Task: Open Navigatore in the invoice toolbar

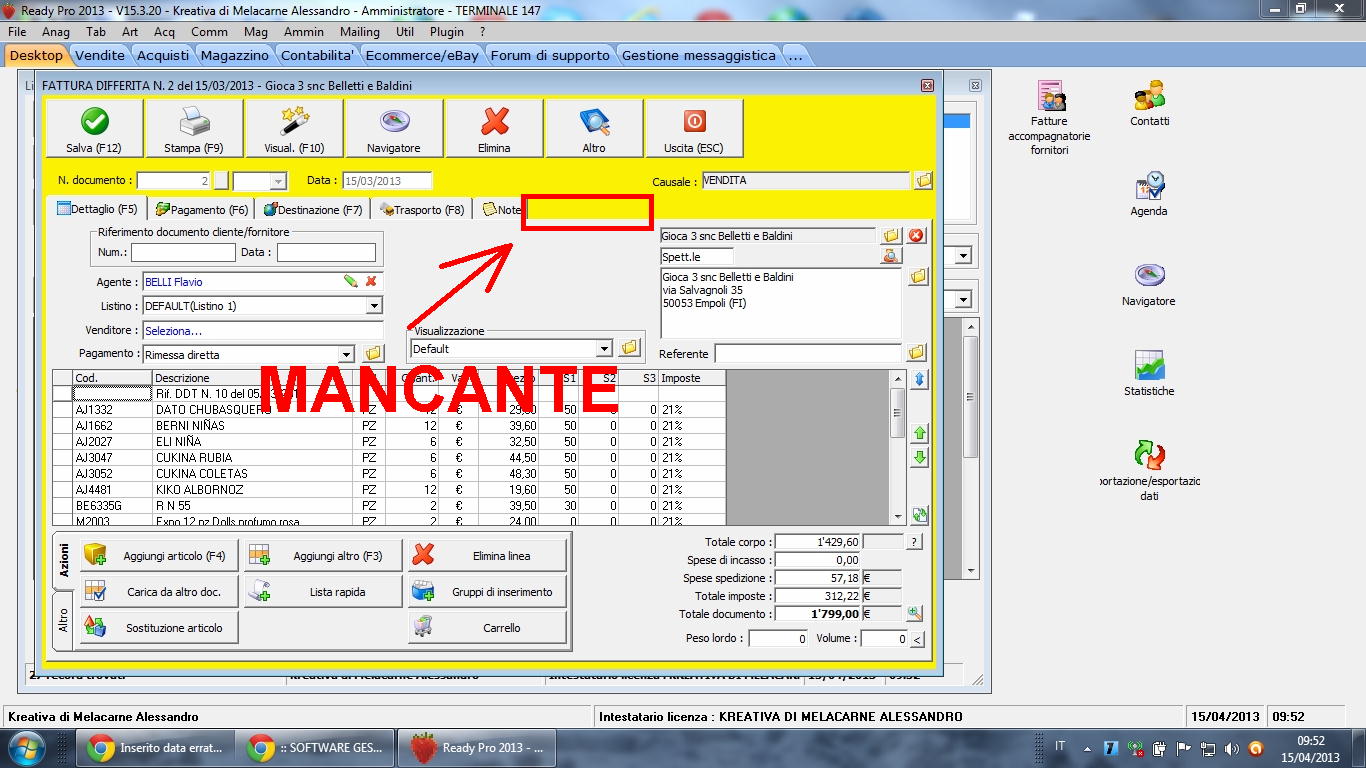Action: (394, 128)
